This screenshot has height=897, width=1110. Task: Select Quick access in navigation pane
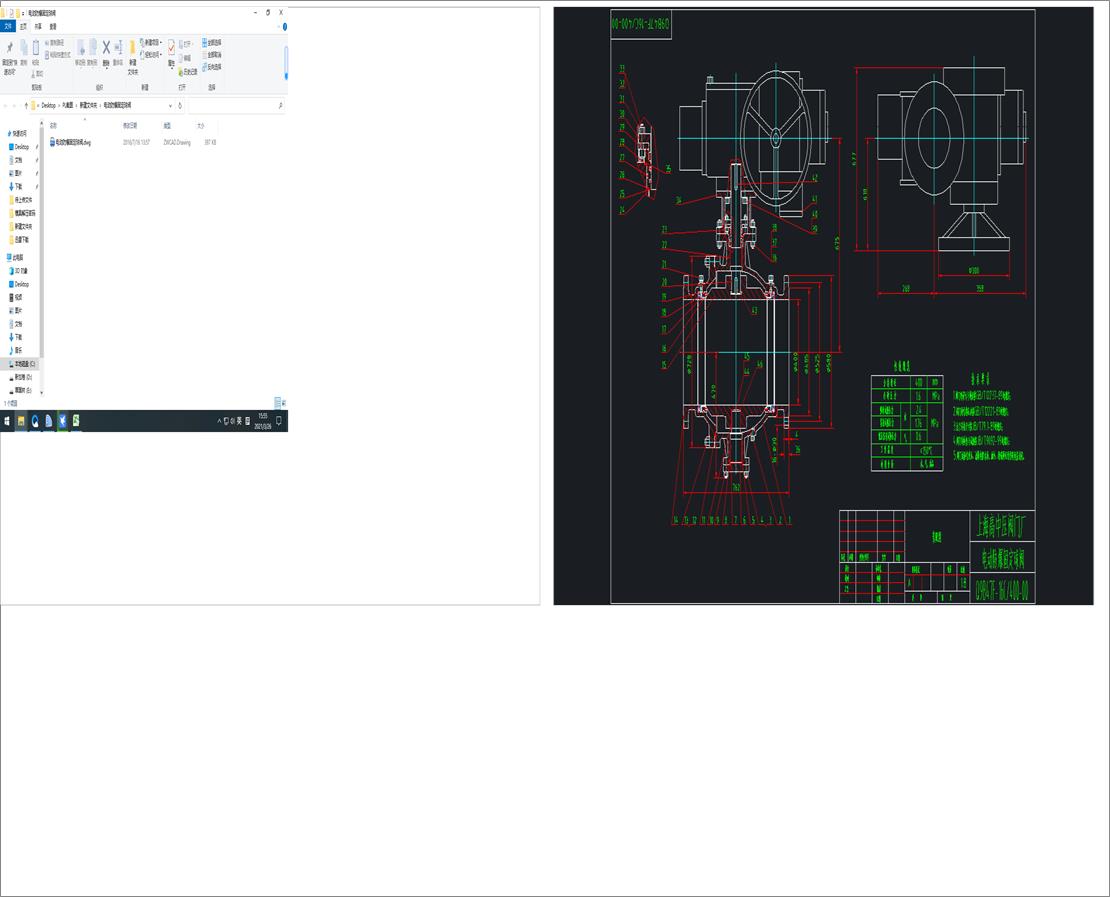19,133
